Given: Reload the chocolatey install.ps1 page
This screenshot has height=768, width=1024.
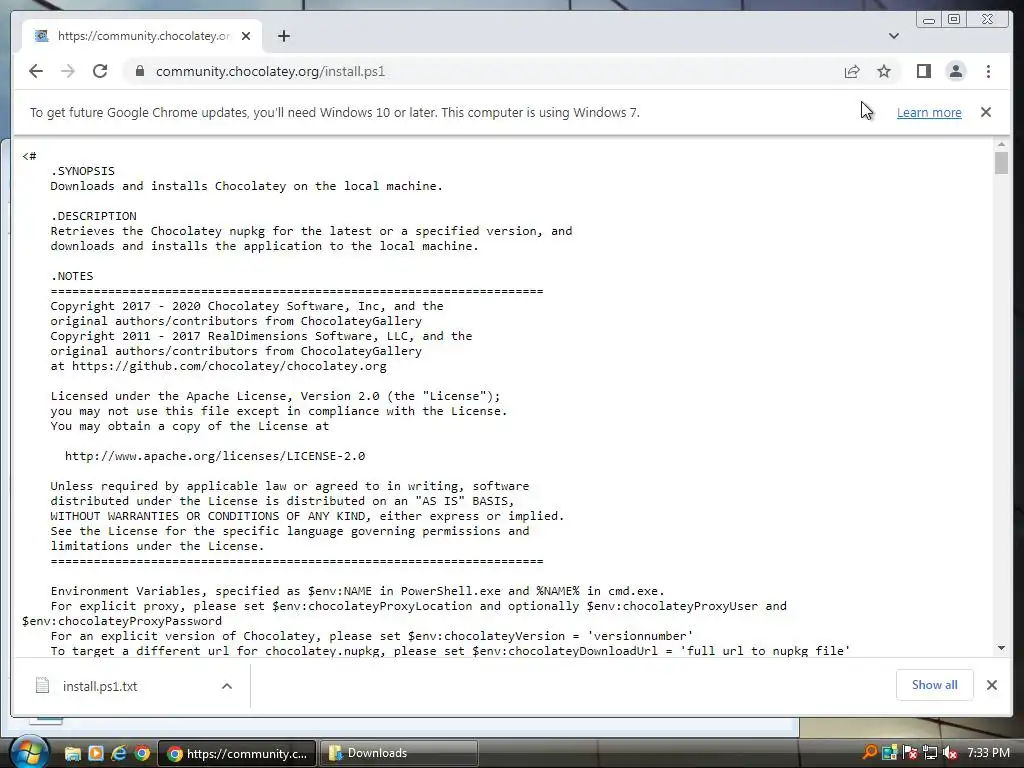Looking at the screenshot, I should click(x=100, y=71).
